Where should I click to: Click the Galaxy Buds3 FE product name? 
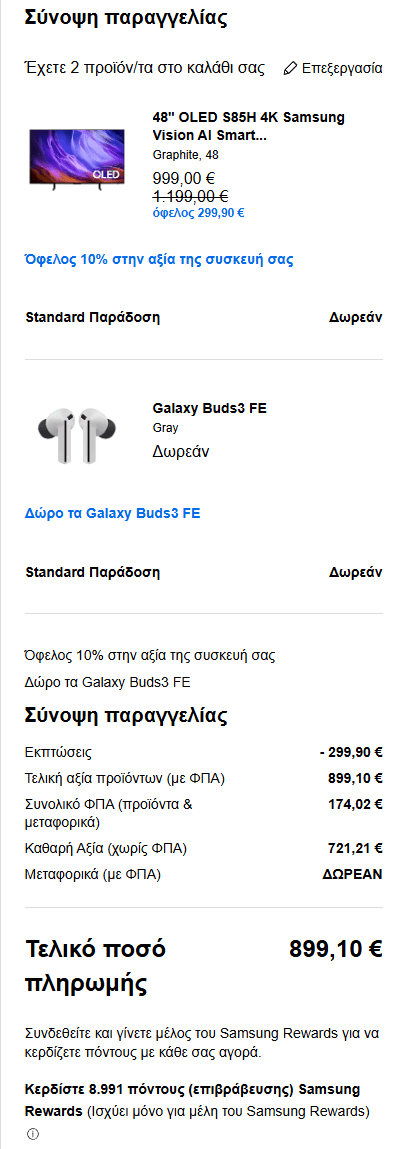coord(209,408)
